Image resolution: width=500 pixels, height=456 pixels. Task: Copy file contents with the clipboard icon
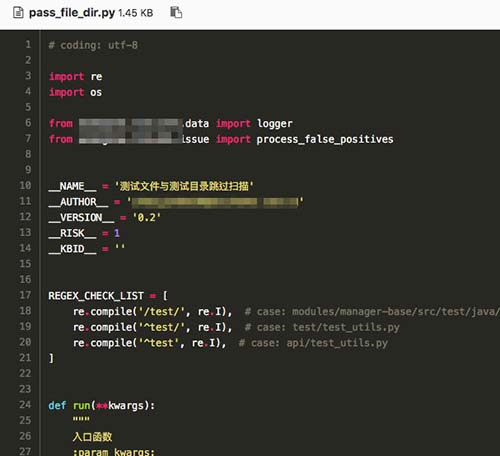coord(176,12)
